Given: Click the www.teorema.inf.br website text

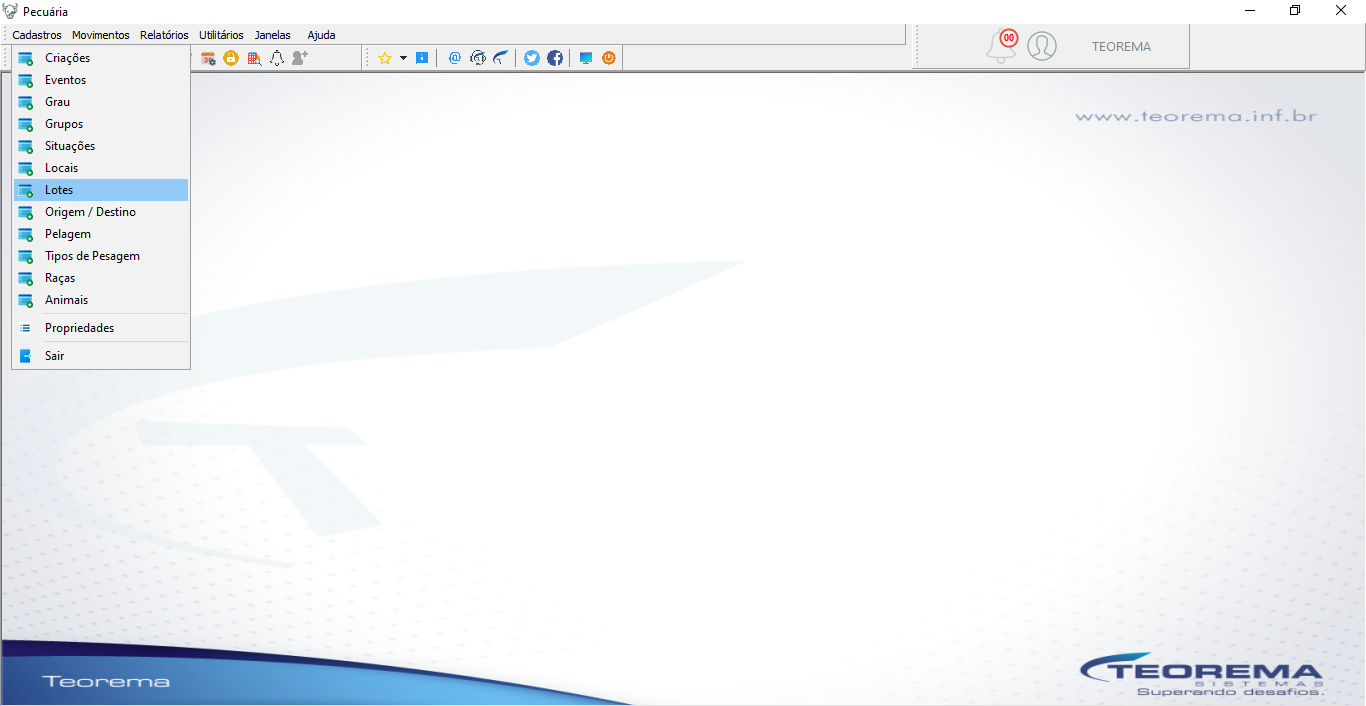Looking at the screenshot, I should 1196,117.
